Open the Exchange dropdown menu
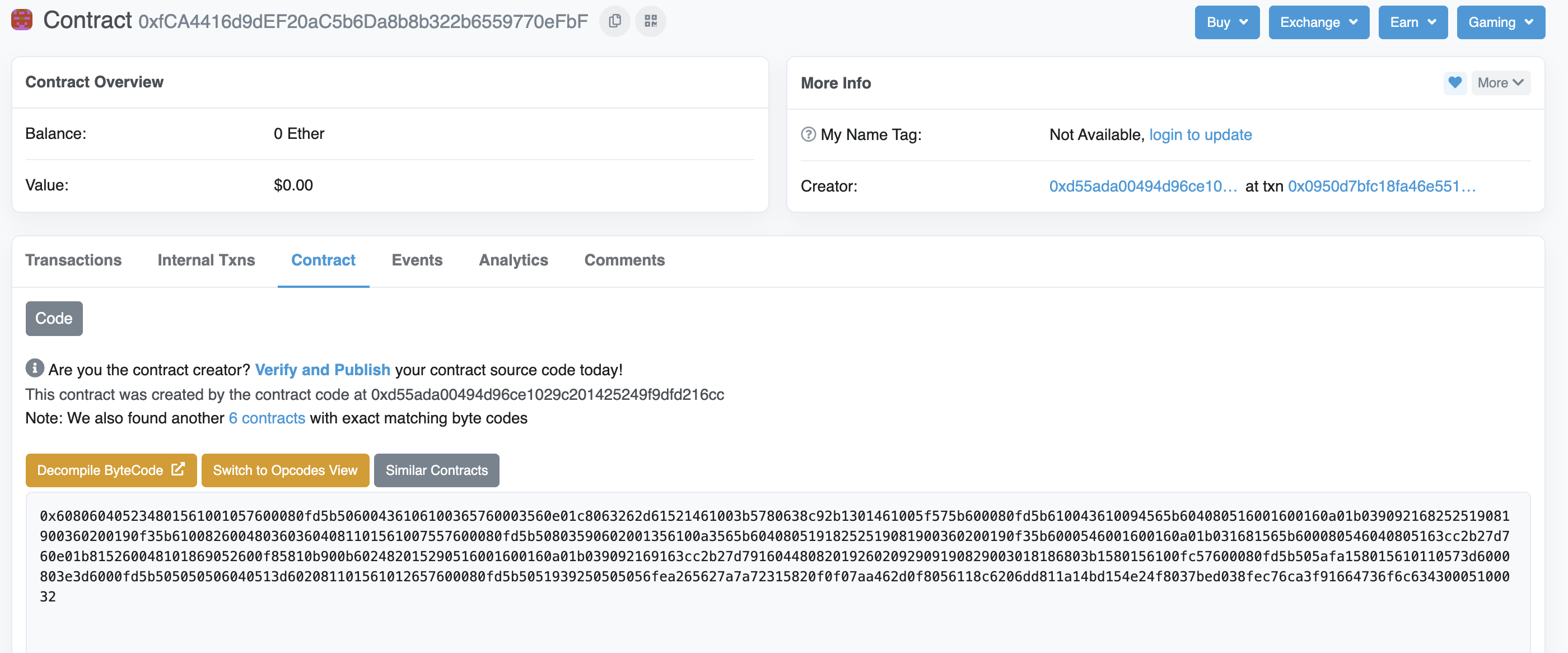 point(1318,22)
